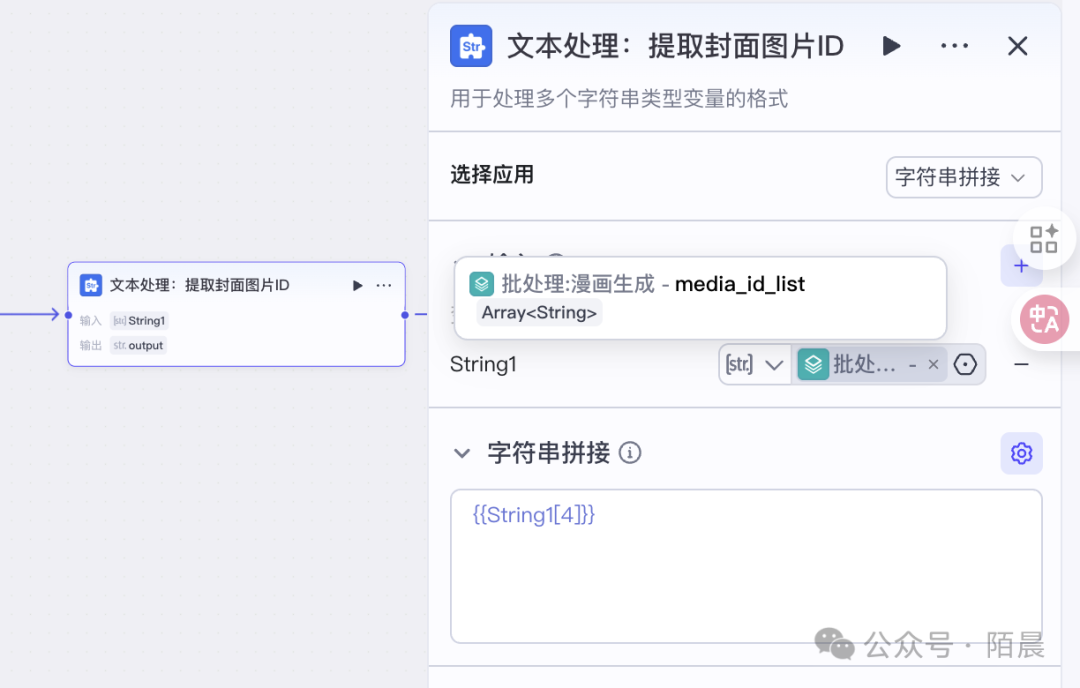The height and width of the screenshot is (688, 1080).
Task: Open the 字符串拼接 application dropdown
Action: tap(963, 177)
